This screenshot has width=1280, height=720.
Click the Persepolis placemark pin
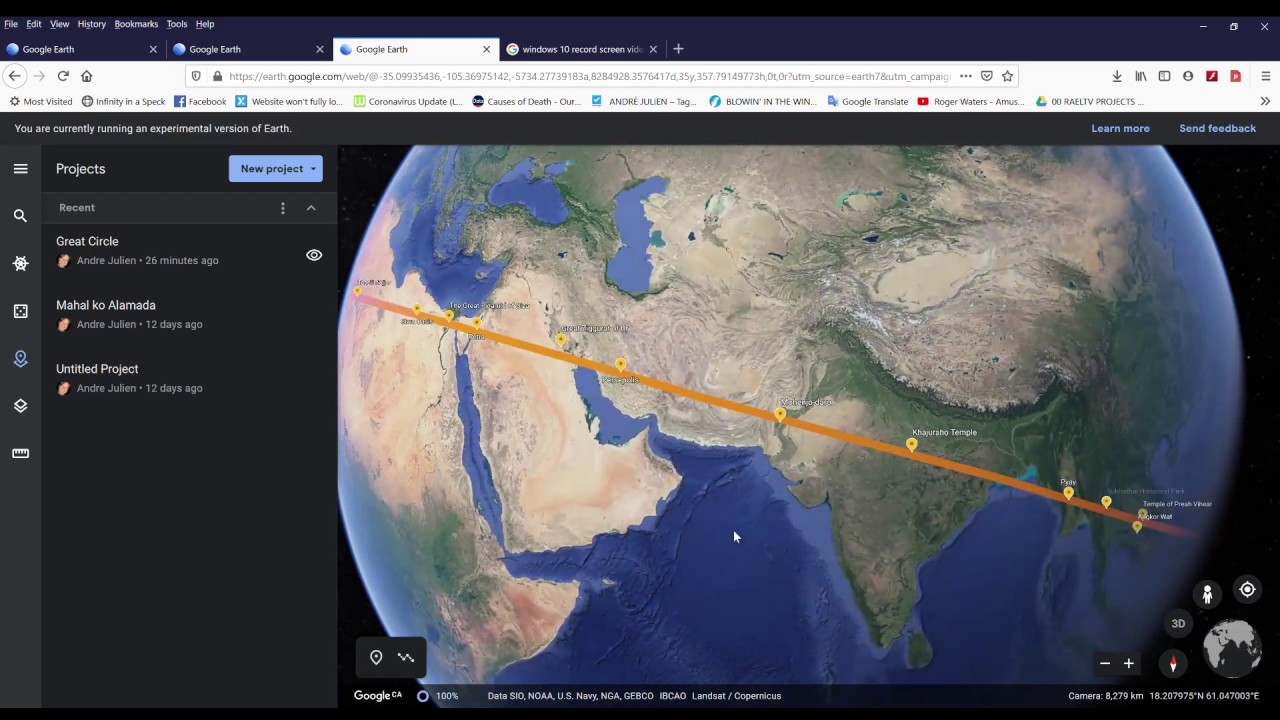621,365
